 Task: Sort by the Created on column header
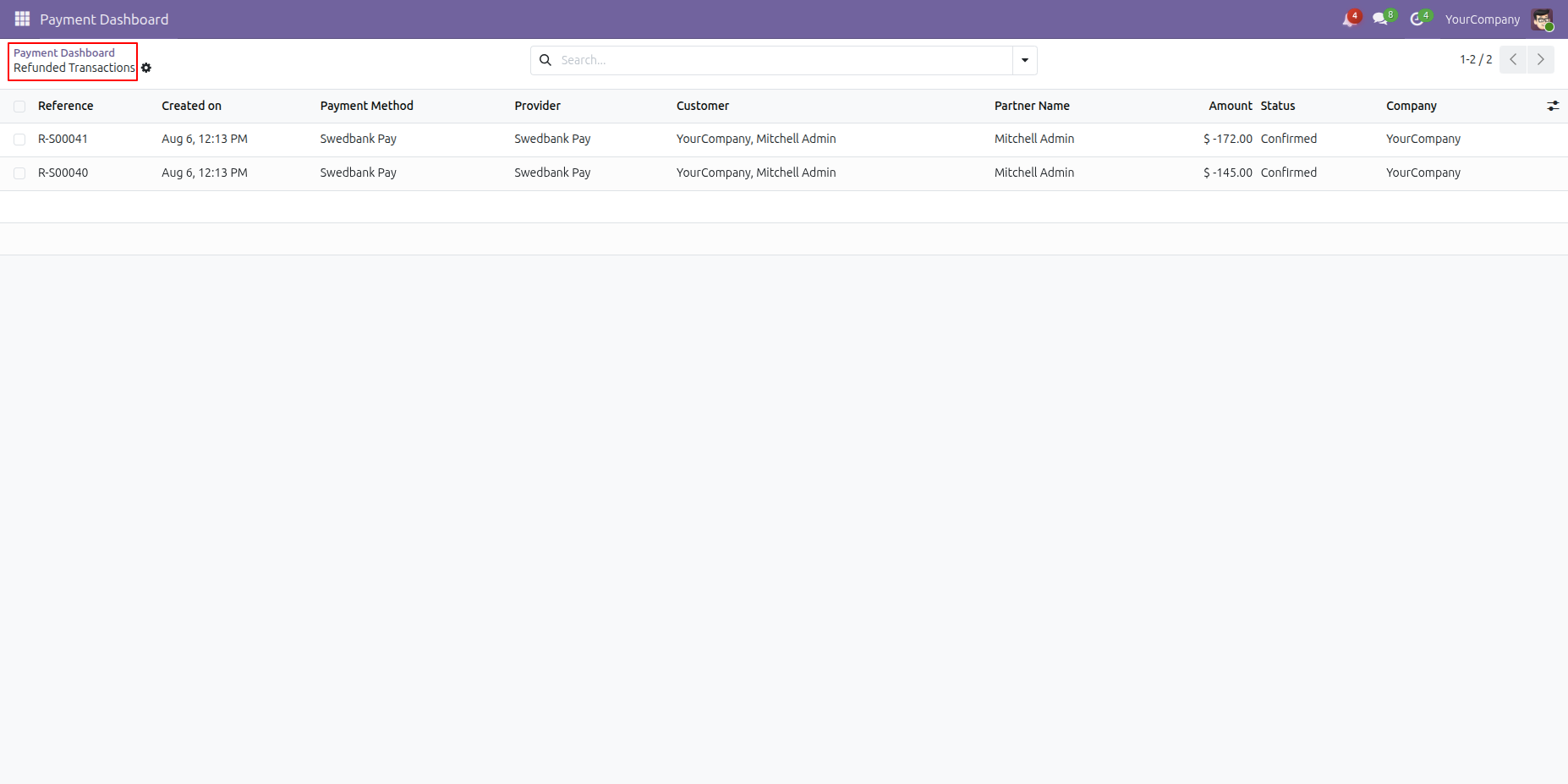click(x=192, y=106)
